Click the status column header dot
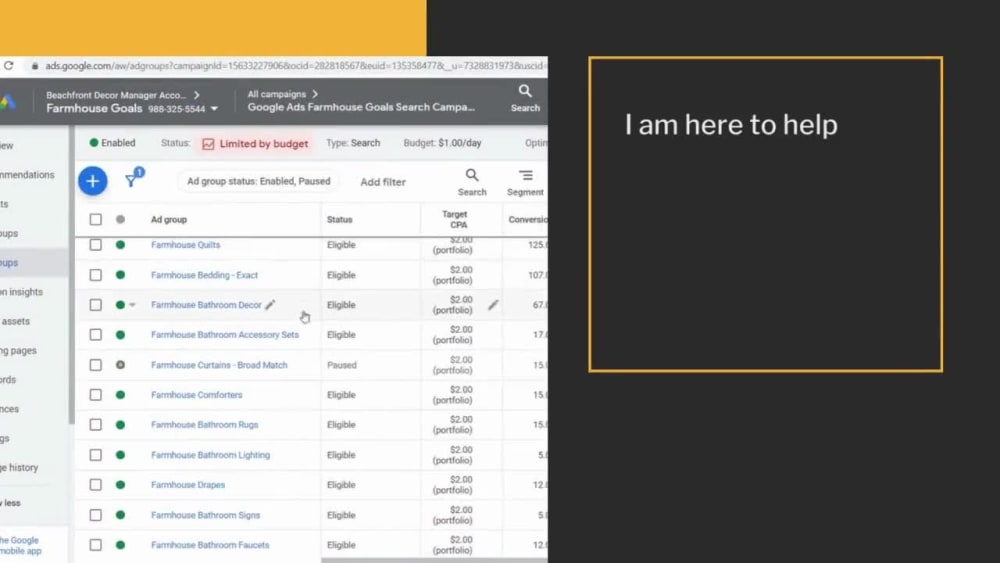1000x563 pixels. (x=120, y=219)
